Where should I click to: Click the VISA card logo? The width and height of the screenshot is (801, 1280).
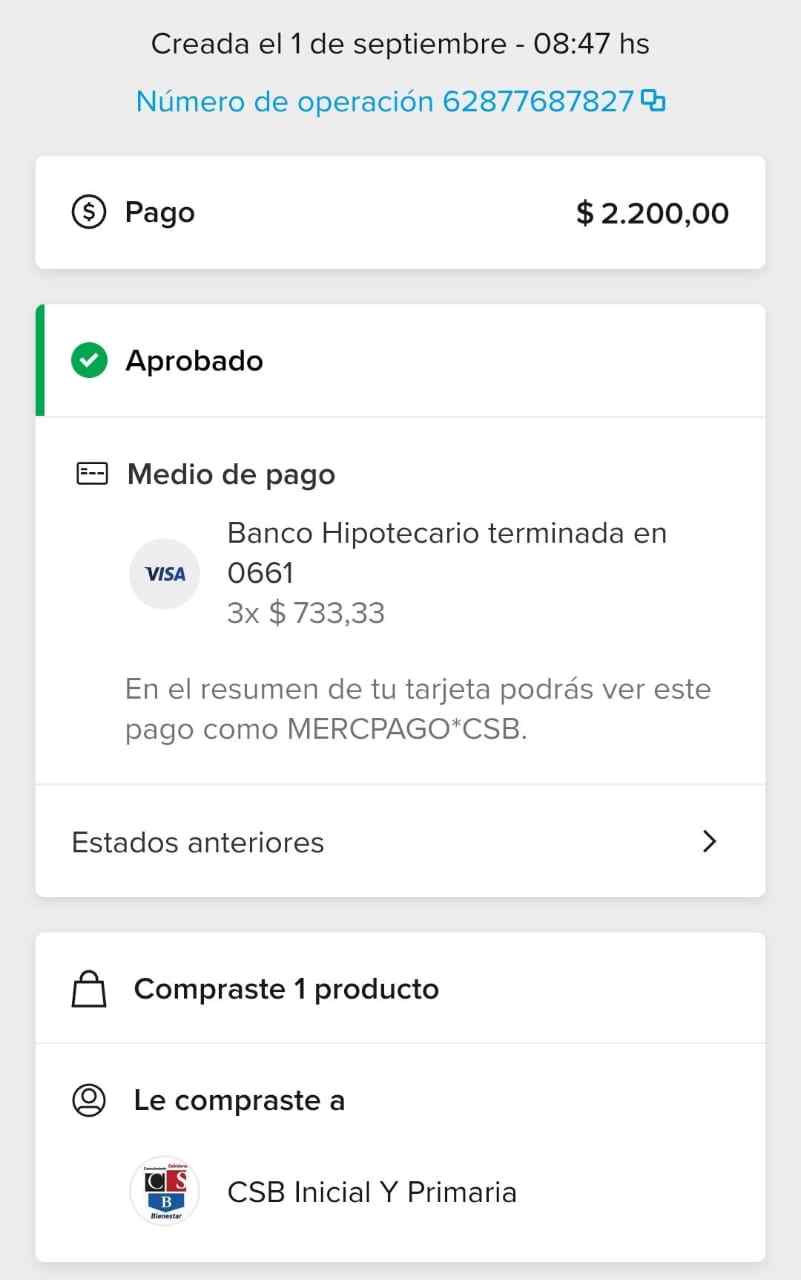click(165, 574)
